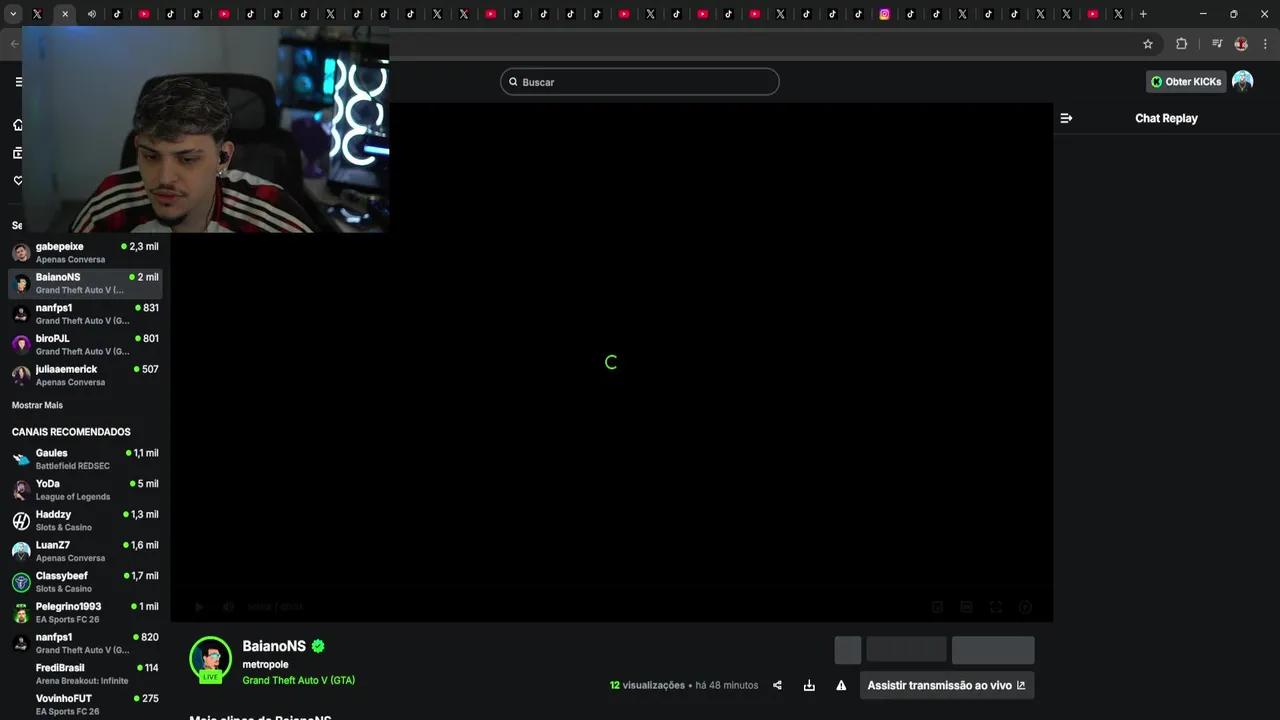Open the Chrome three-dot menu

1265,44
